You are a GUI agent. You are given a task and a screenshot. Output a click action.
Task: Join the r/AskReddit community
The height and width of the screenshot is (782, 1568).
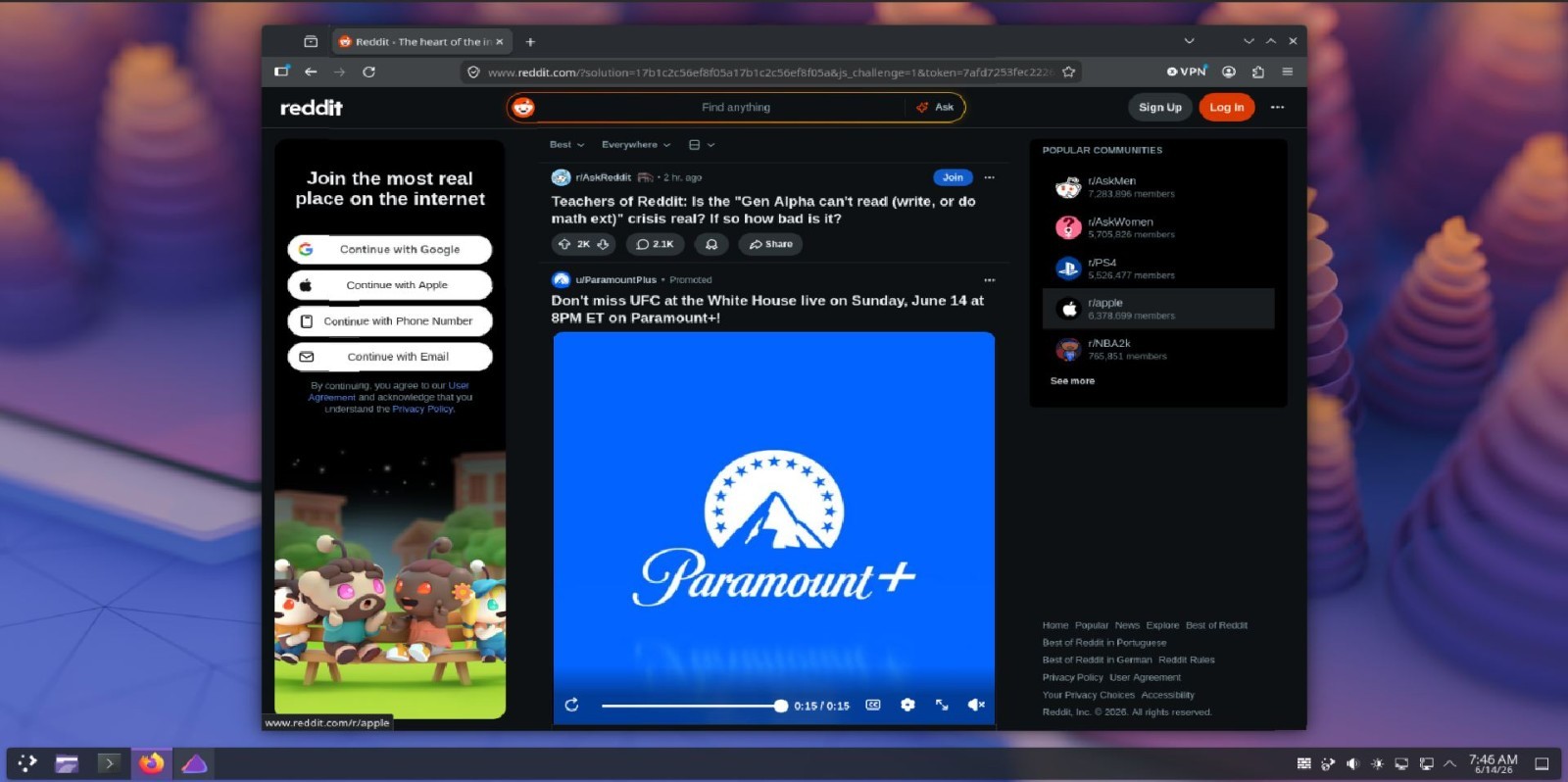953,177
